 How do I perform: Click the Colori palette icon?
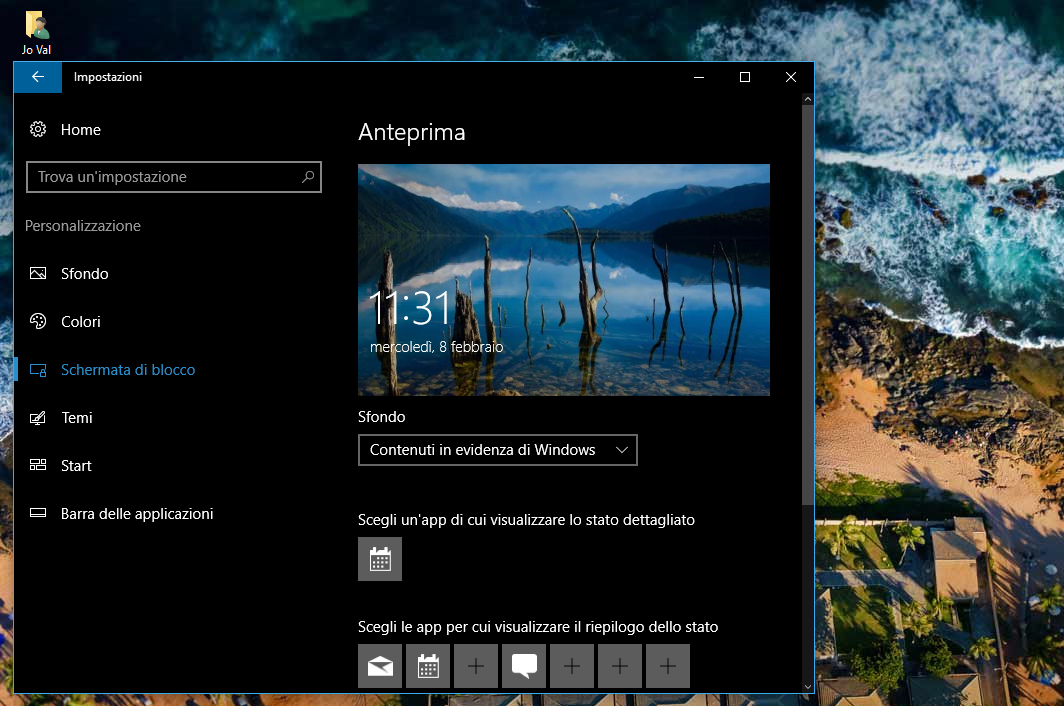(x=37, y=321)
